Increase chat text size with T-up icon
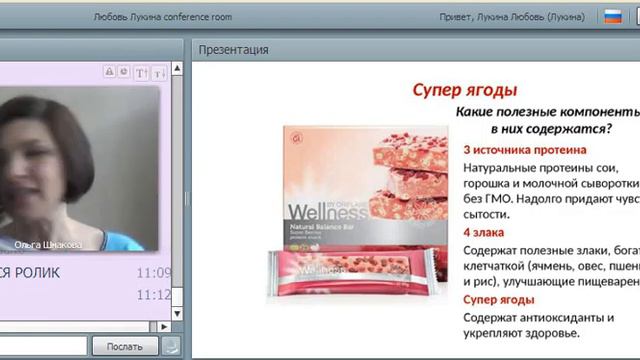Viewport: 640px width, 360px height. tap(141, 73)
